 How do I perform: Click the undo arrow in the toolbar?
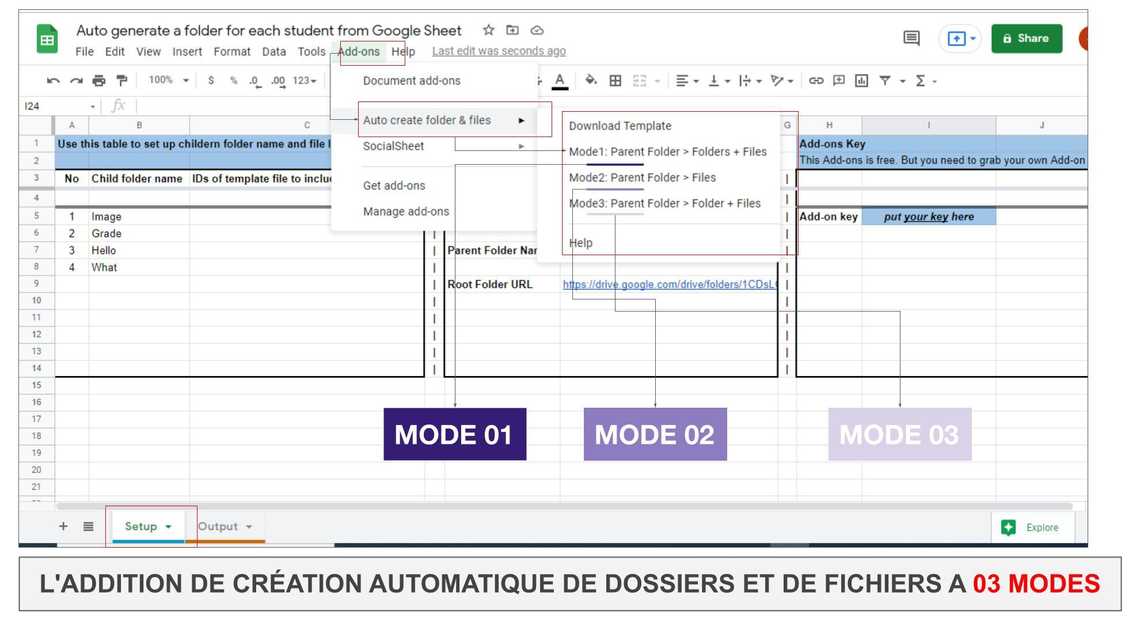click(53, 81)
